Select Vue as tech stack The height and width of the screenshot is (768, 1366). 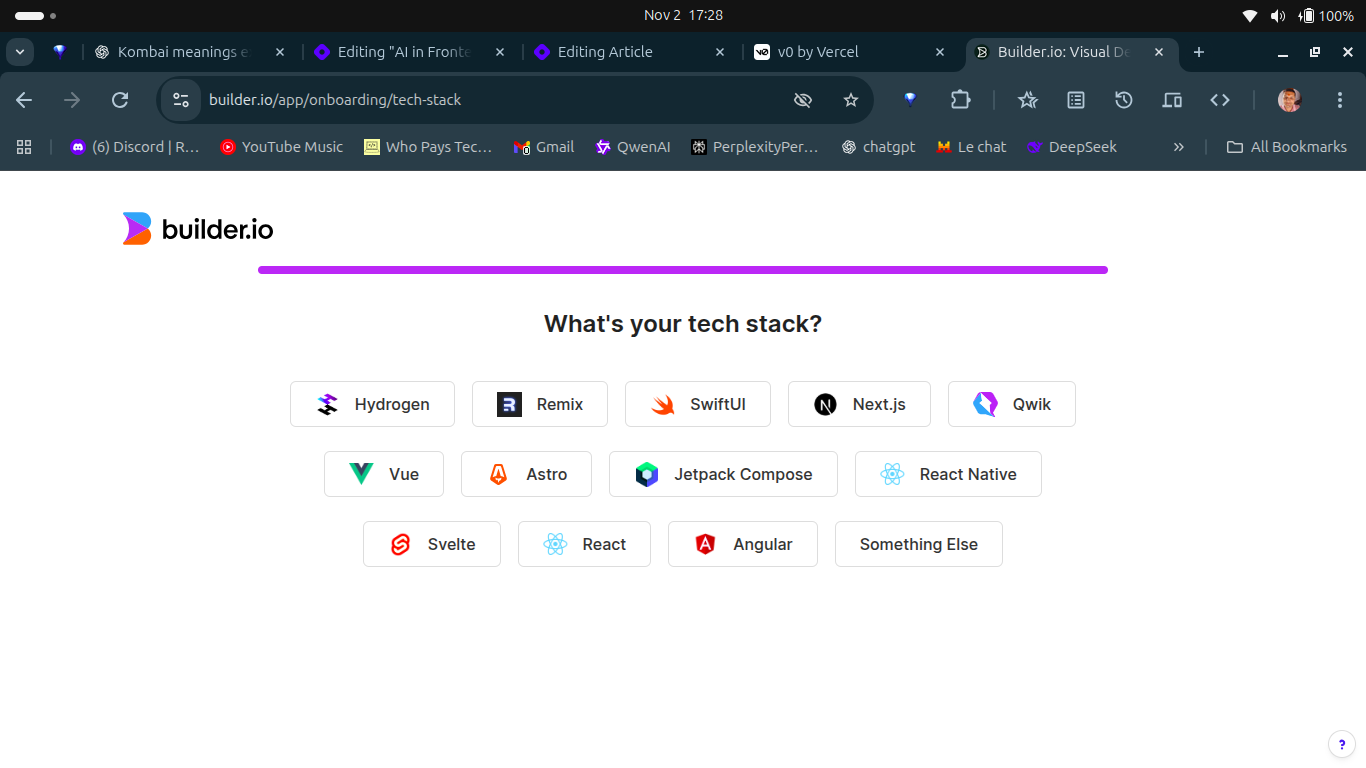pyautogui.click(x=384, y=474)
